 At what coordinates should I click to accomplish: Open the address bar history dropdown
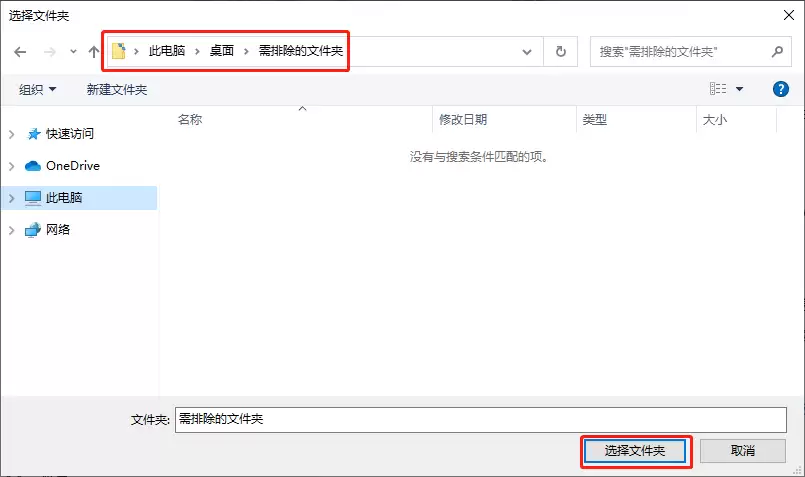tap(527, 51)
